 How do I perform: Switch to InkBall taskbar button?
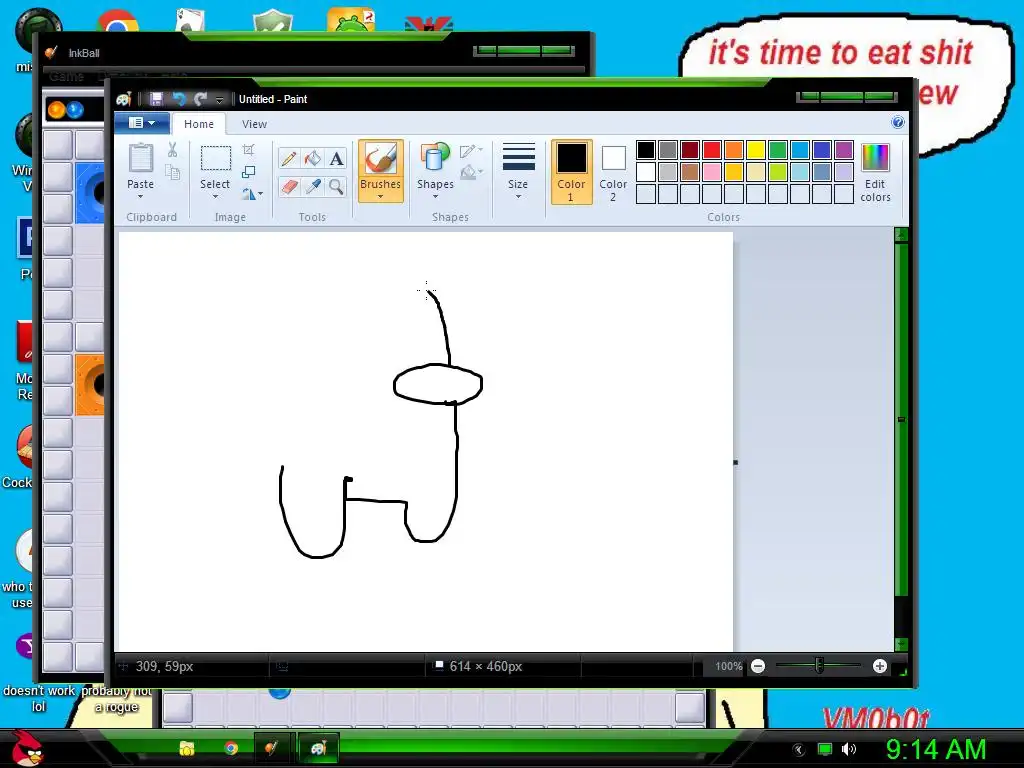point(272,748)
